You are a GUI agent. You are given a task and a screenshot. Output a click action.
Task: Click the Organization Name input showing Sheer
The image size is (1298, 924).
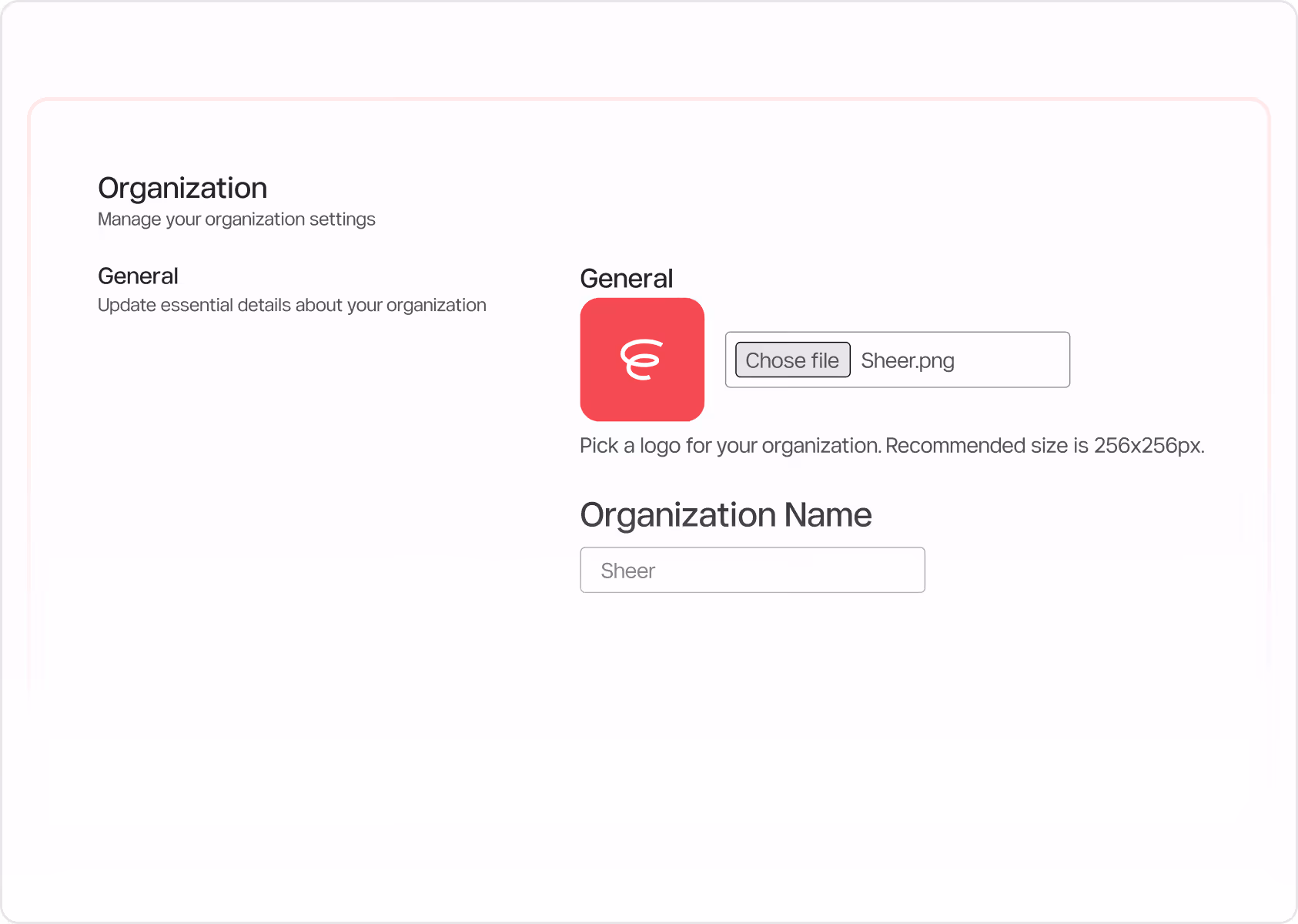(752, 570)
